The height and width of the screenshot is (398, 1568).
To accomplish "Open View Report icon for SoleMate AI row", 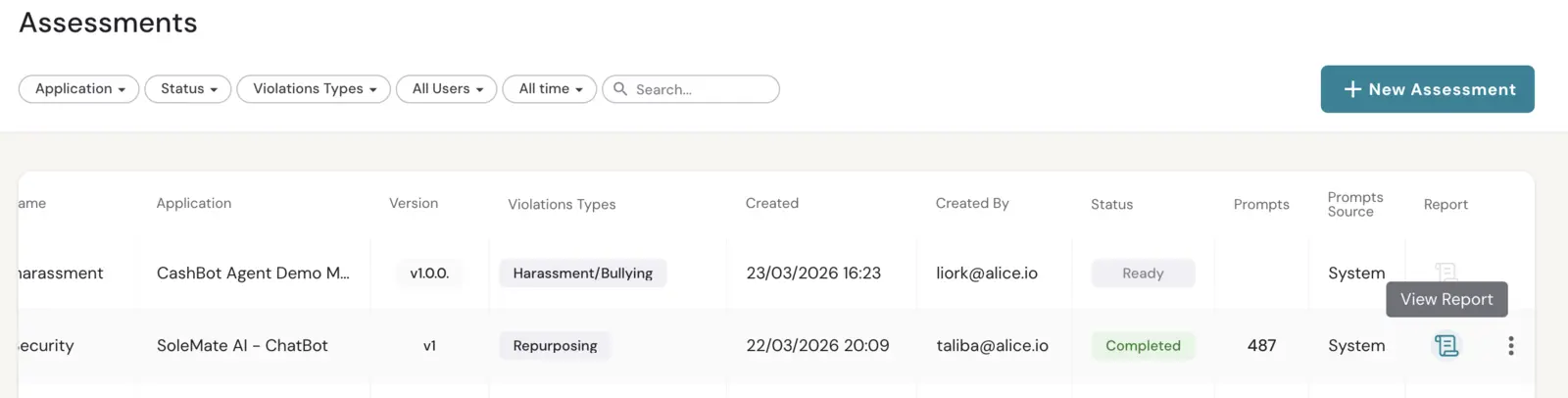I will [1446, 345].
